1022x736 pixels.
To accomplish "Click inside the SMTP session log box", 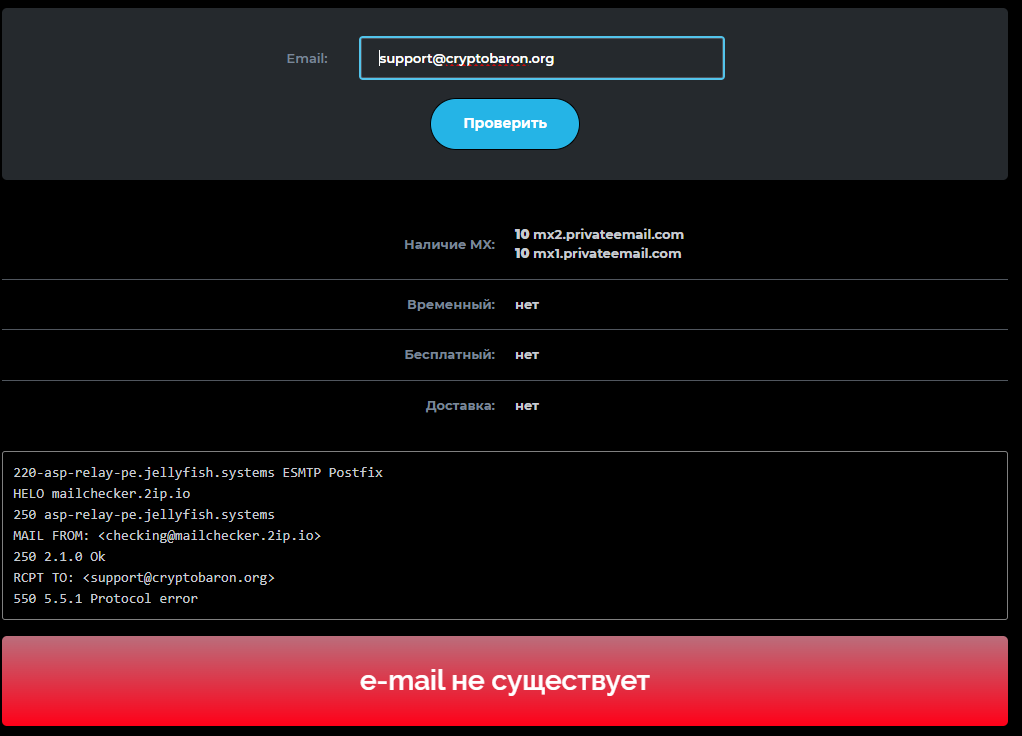I will 505,535.
